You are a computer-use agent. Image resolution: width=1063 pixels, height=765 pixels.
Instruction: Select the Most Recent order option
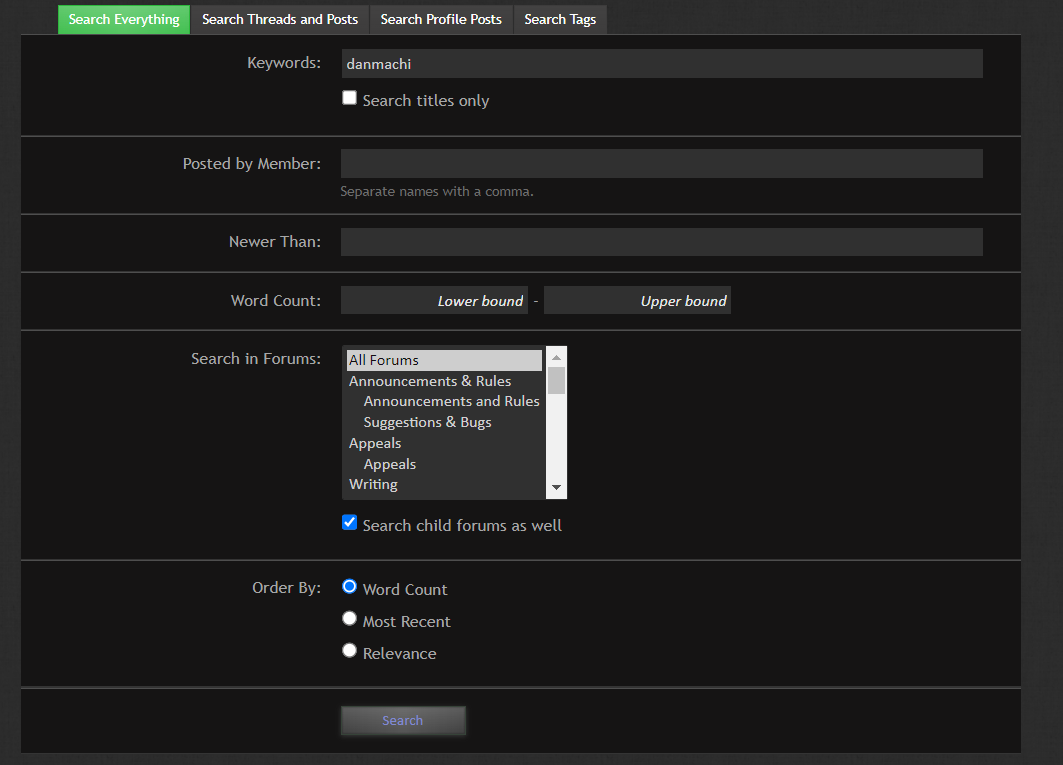click(350, 619)
